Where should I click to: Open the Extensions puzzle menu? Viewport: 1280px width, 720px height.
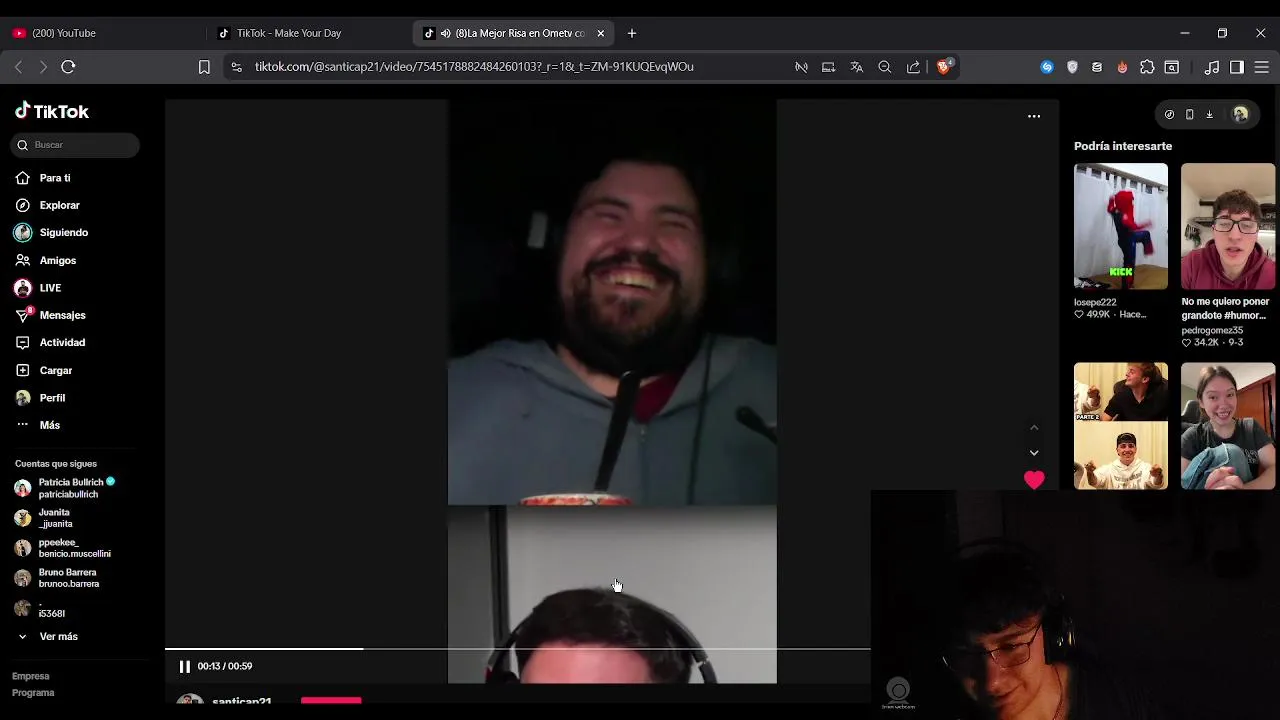pyautogui.click(x=1147, y=67)
